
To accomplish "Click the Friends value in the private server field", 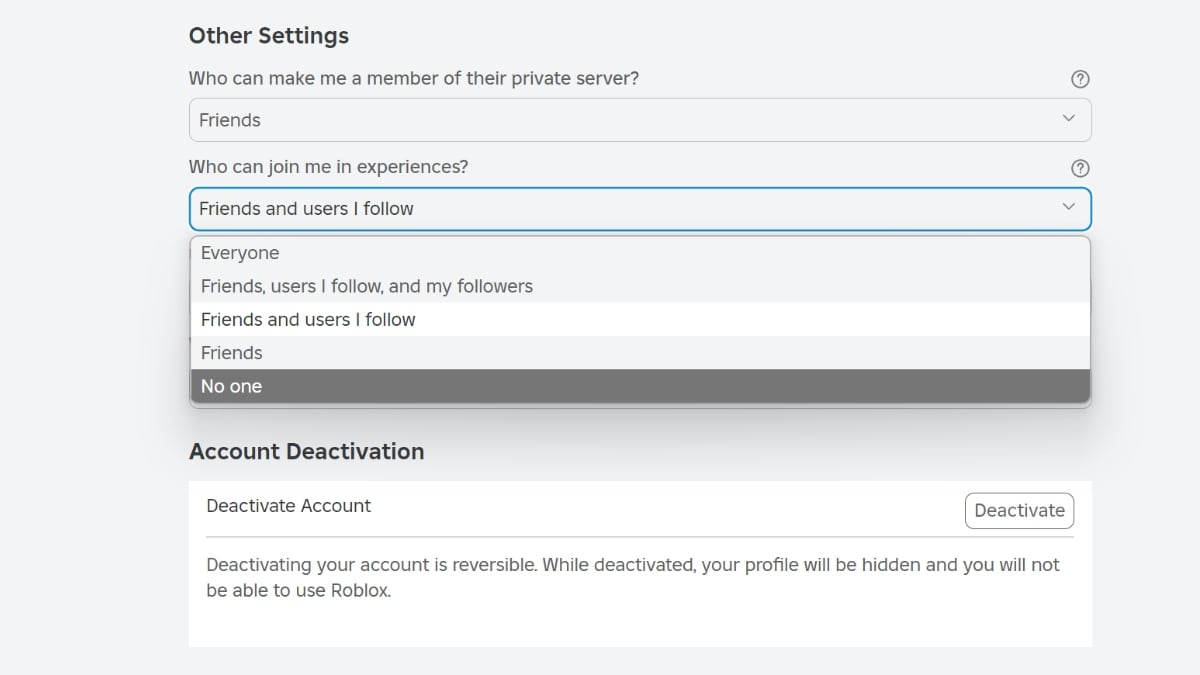I will pos(231,118).
